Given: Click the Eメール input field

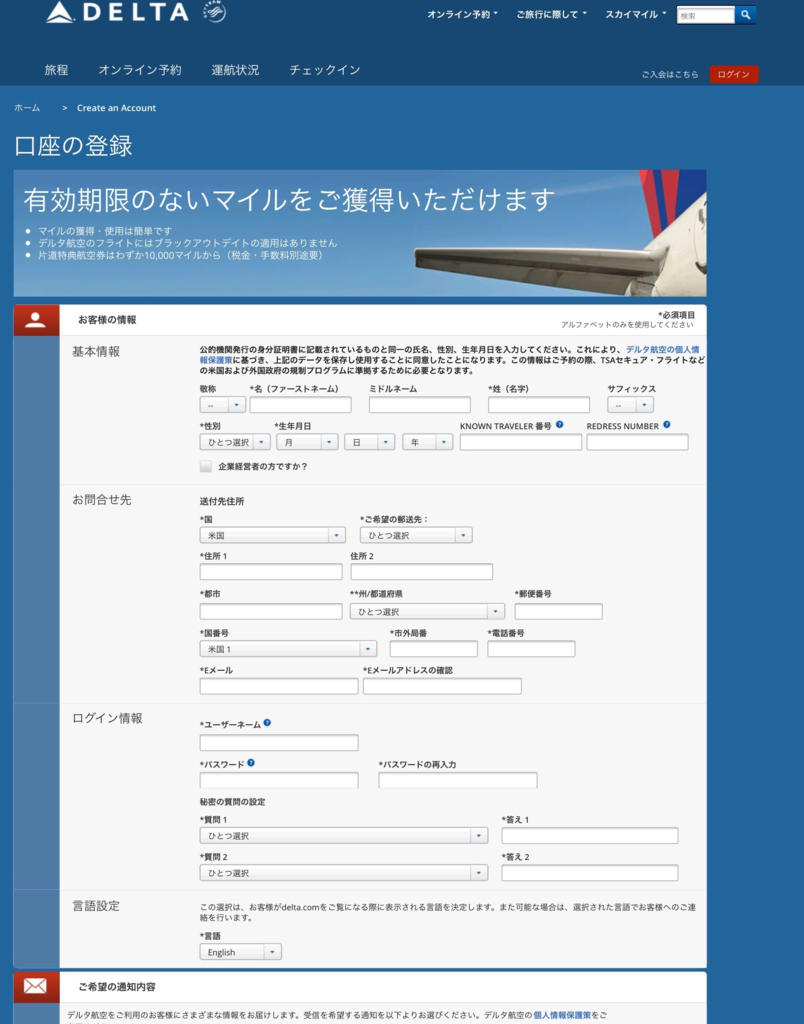Looking at the screenshot, I should click(279, 686).
